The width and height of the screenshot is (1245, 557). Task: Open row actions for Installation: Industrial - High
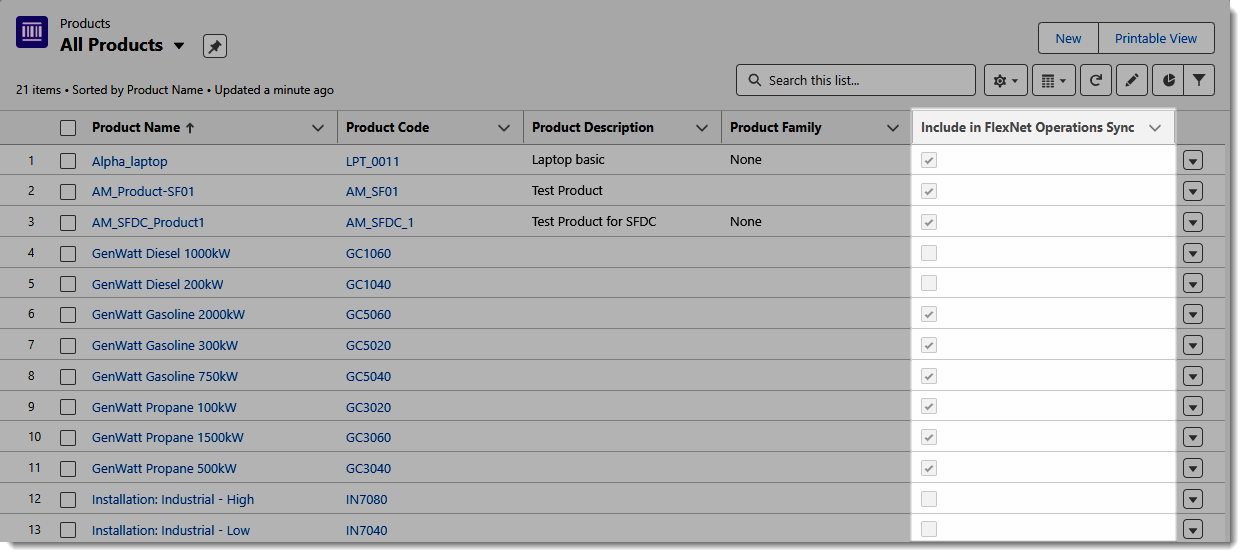point(1192,500)
